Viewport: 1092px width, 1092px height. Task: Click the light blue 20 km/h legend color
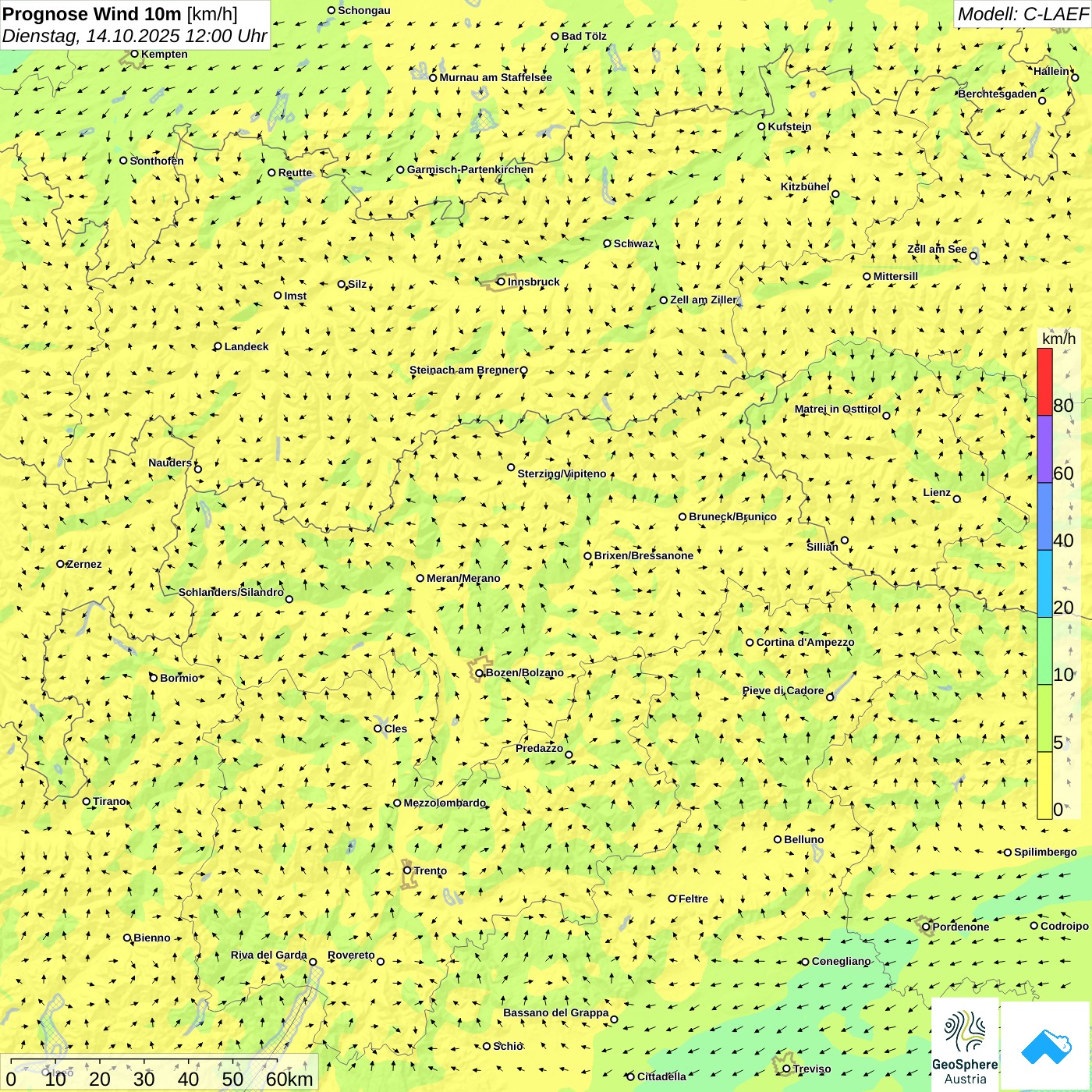[1044, 584]
